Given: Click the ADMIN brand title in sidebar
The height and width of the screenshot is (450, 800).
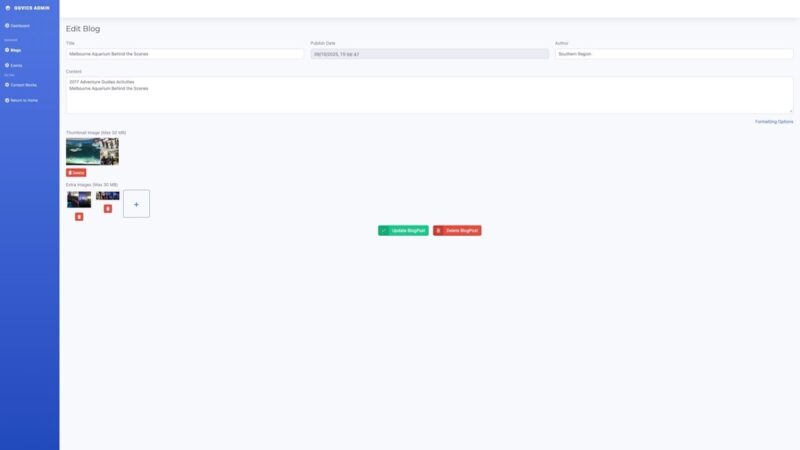Looking at the screenshot, I should (32, 8).
